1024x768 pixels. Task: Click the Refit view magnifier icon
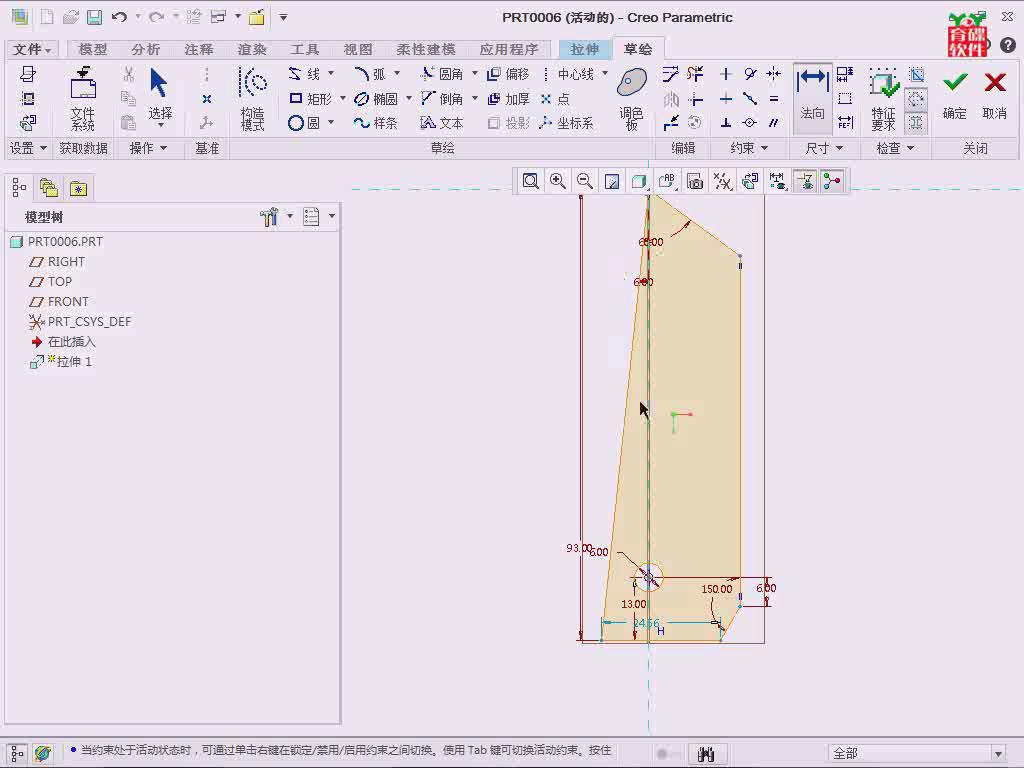(x=530, y=181)
